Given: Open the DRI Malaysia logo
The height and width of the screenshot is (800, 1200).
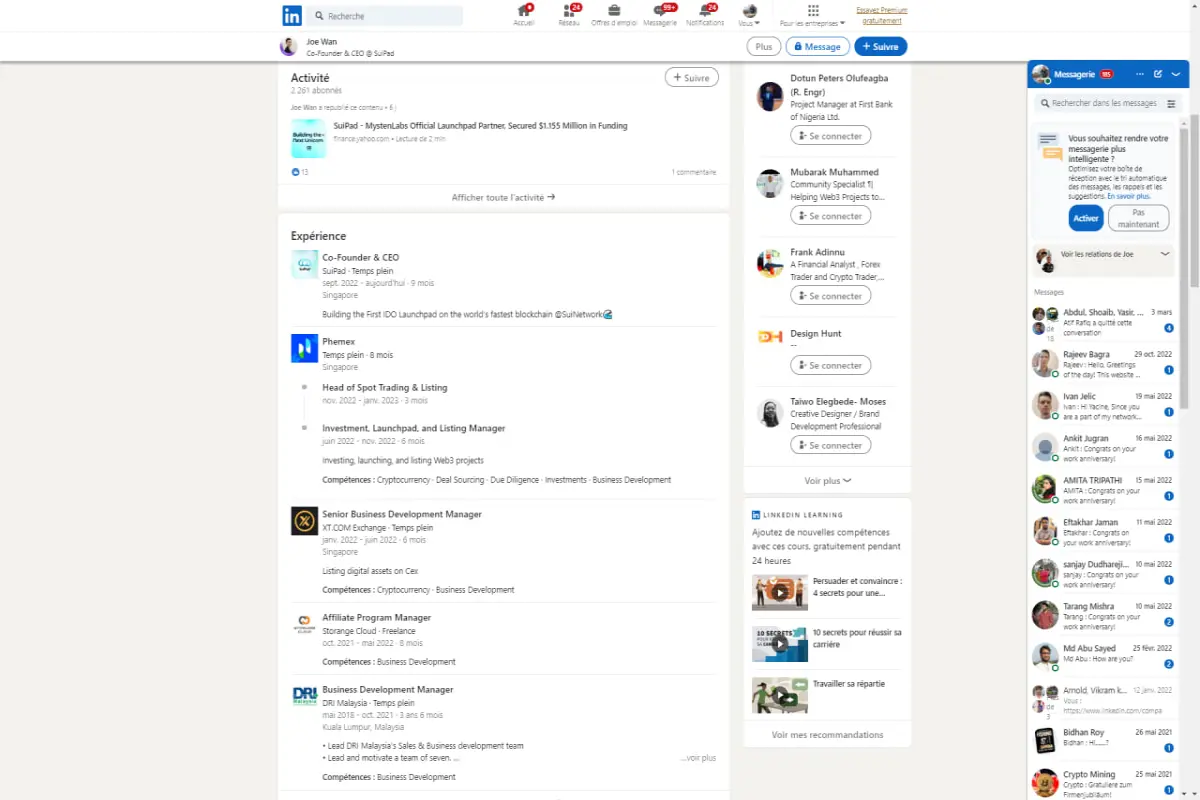Looking at the screenshot, I should (304, 697).
